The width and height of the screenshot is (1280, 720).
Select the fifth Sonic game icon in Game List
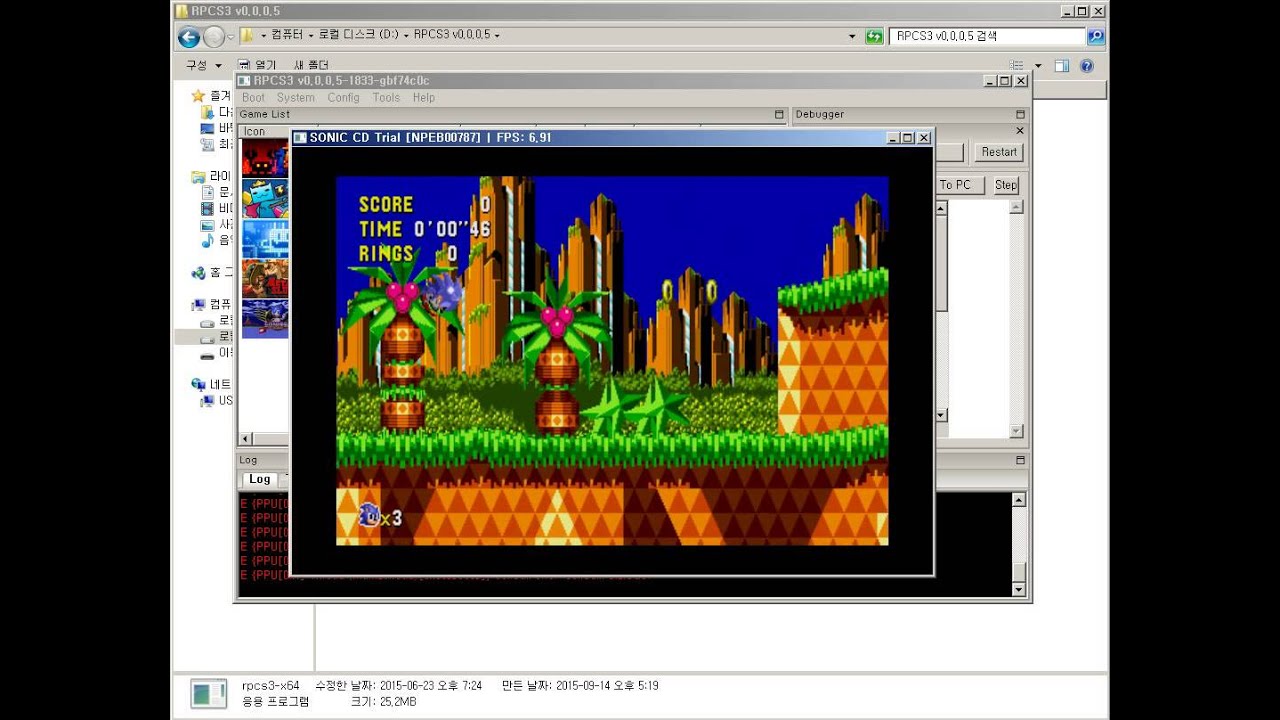coord(265,318)
